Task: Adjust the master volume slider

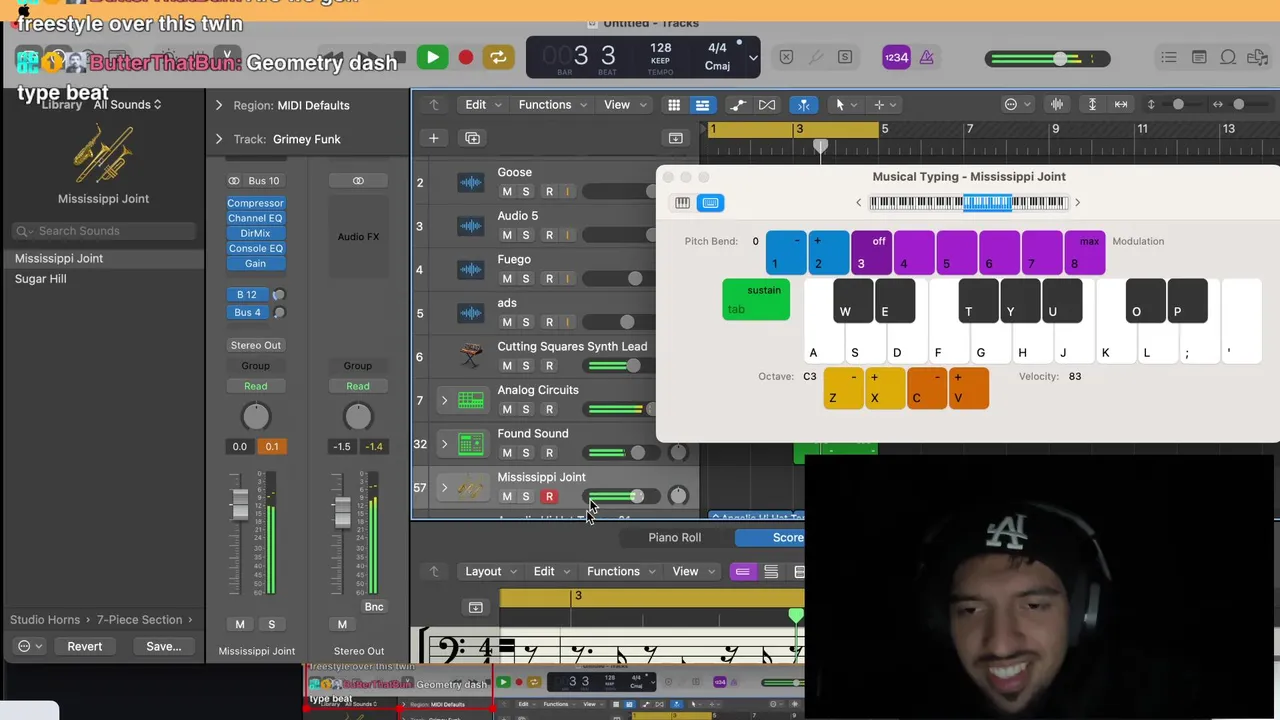Action: pyautogui.click(x=1047, y=59)
